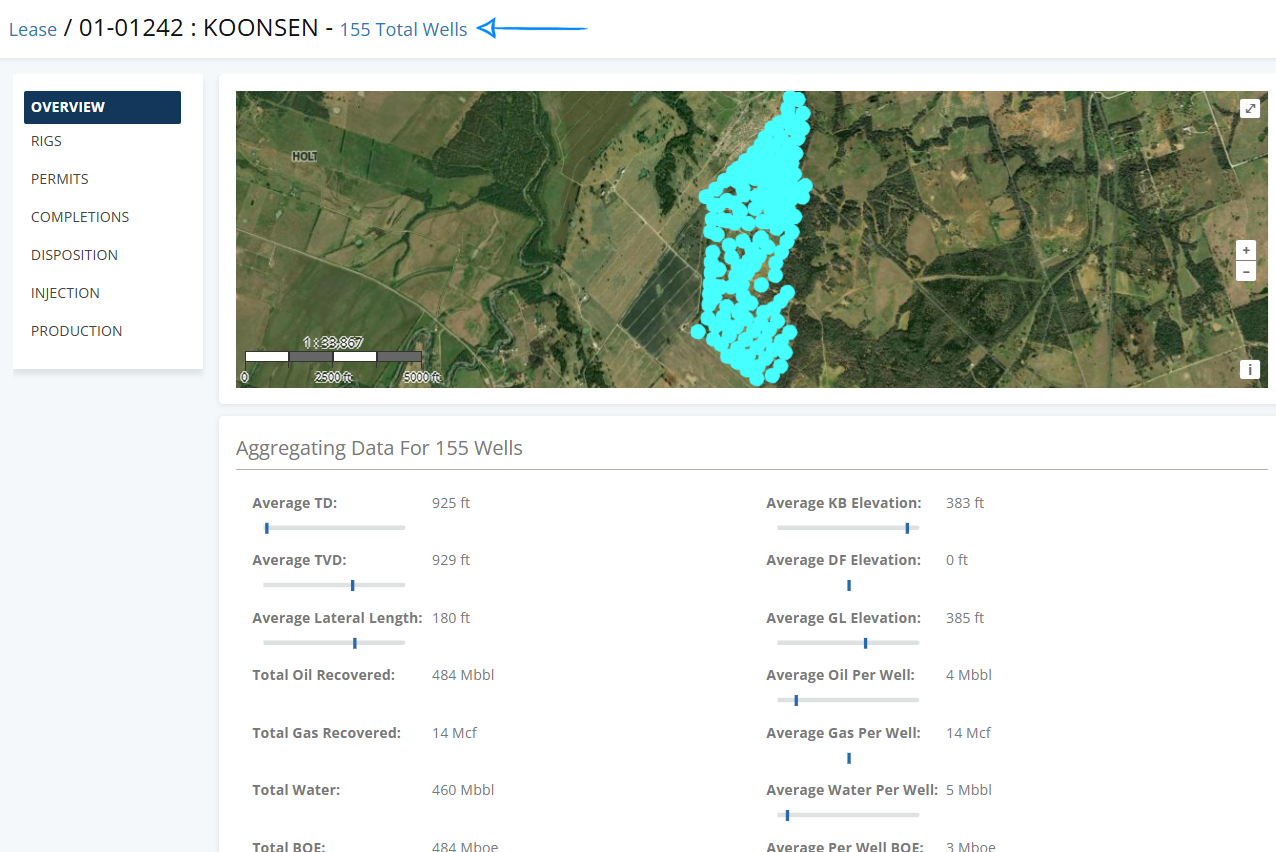Click the 01-01242 : KOONSEN lease title
The image size is (1276, 852).
point(199,29)
